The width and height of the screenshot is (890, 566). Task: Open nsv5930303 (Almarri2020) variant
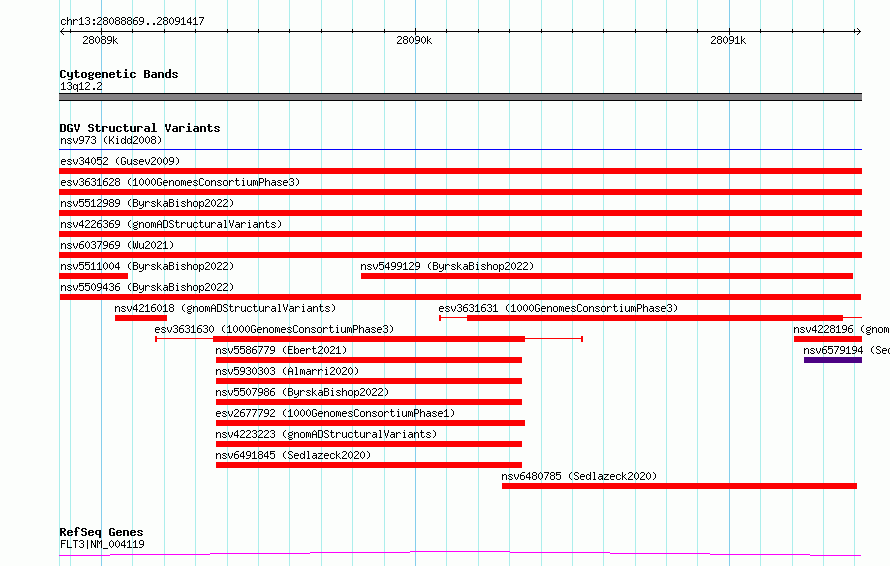coord(287,371)
